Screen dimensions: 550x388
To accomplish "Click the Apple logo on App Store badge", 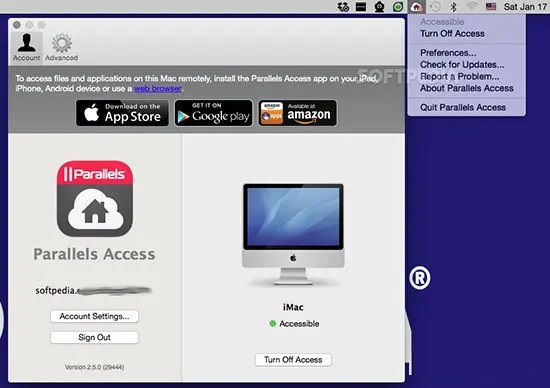I will coord(92,113).
